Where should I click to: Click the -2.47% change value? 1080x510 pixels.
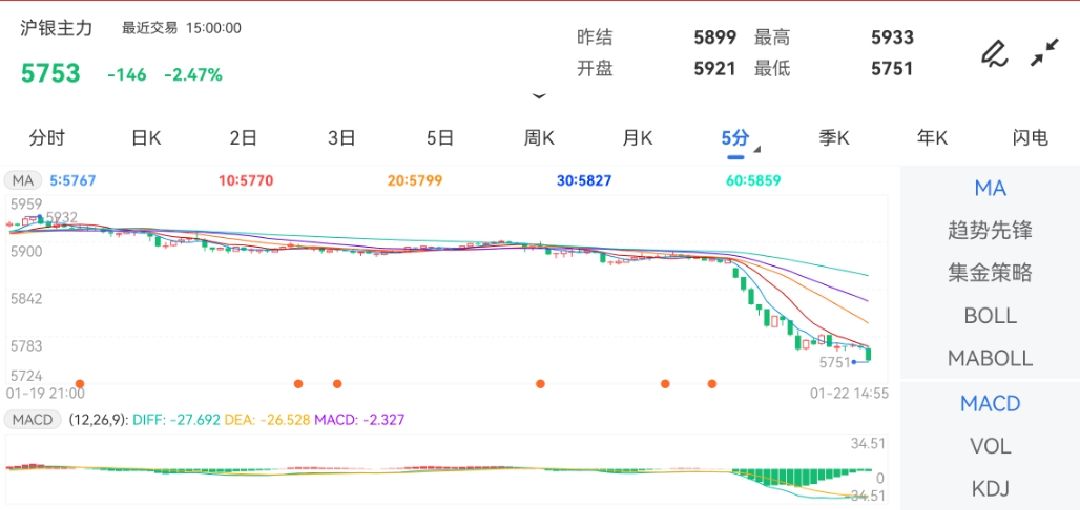(193, 75)
